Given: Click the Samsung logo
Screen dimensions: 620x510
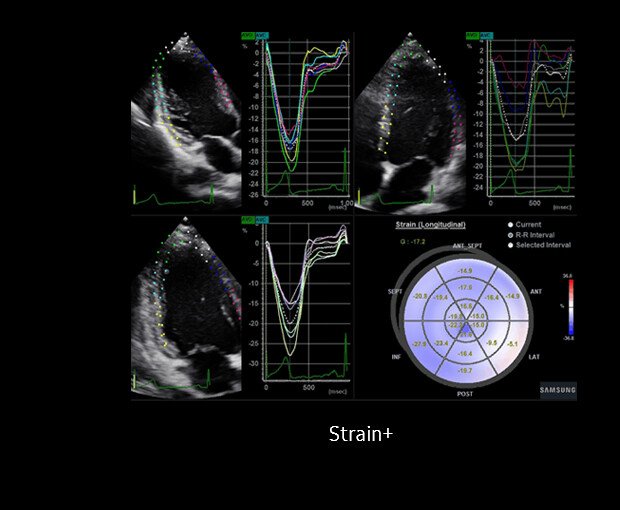Looking at the screenshot, I should coord(558,390).
